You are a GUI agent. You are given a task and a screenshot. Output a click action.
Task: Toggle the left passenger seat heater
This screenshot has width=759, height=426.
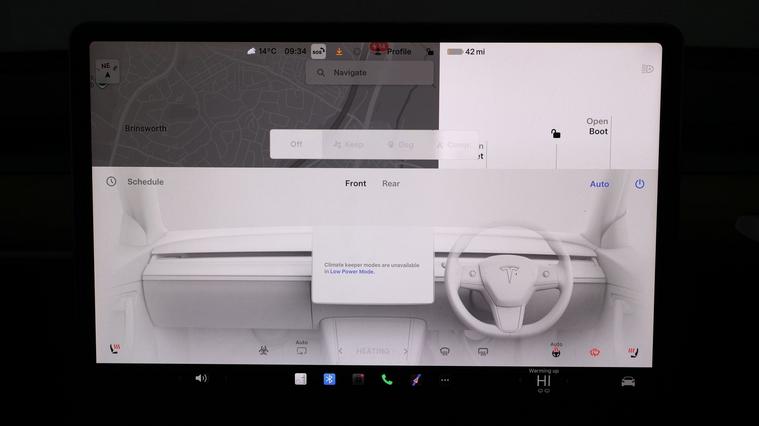(x=115, y=350)
